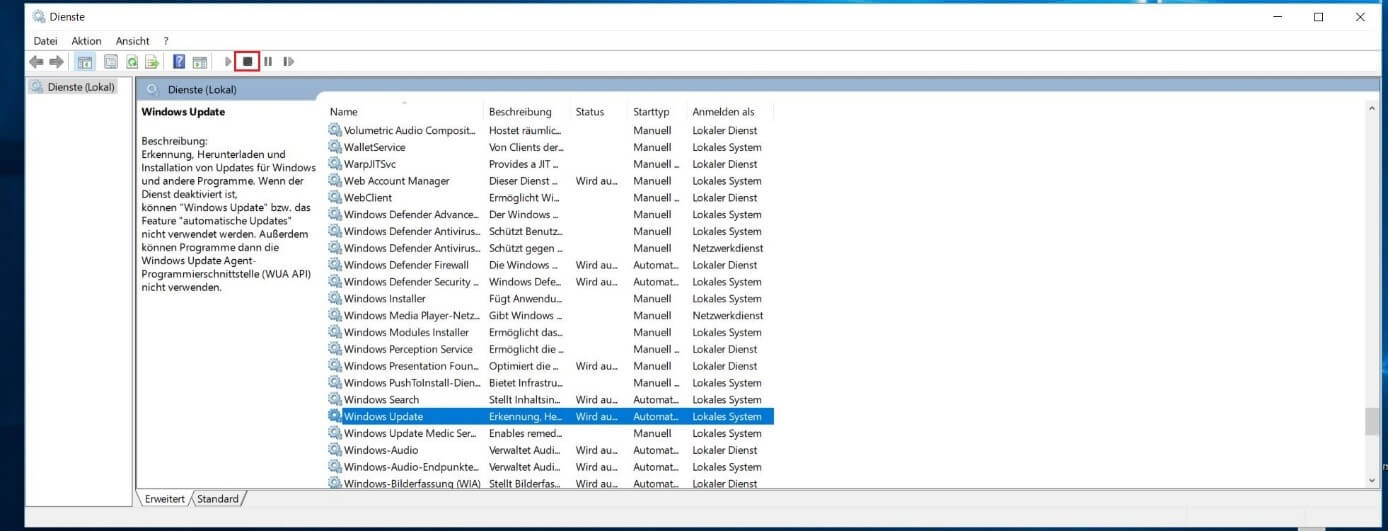Click the Dienste icon in the title bar
The image size is (1388, 531).
coord(39,17)
